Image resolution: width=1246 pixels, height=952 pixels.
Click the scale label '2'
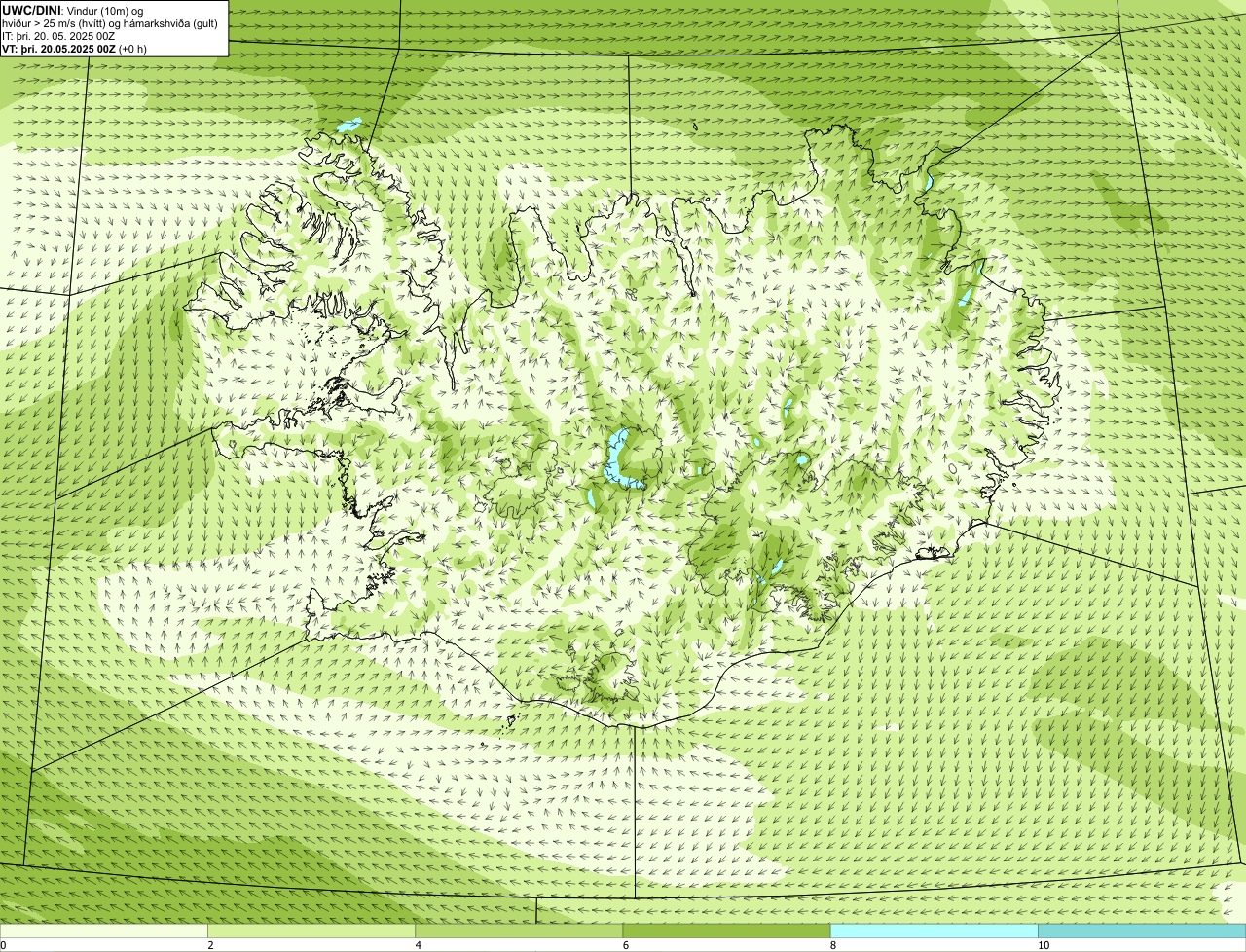coord(210,945)
